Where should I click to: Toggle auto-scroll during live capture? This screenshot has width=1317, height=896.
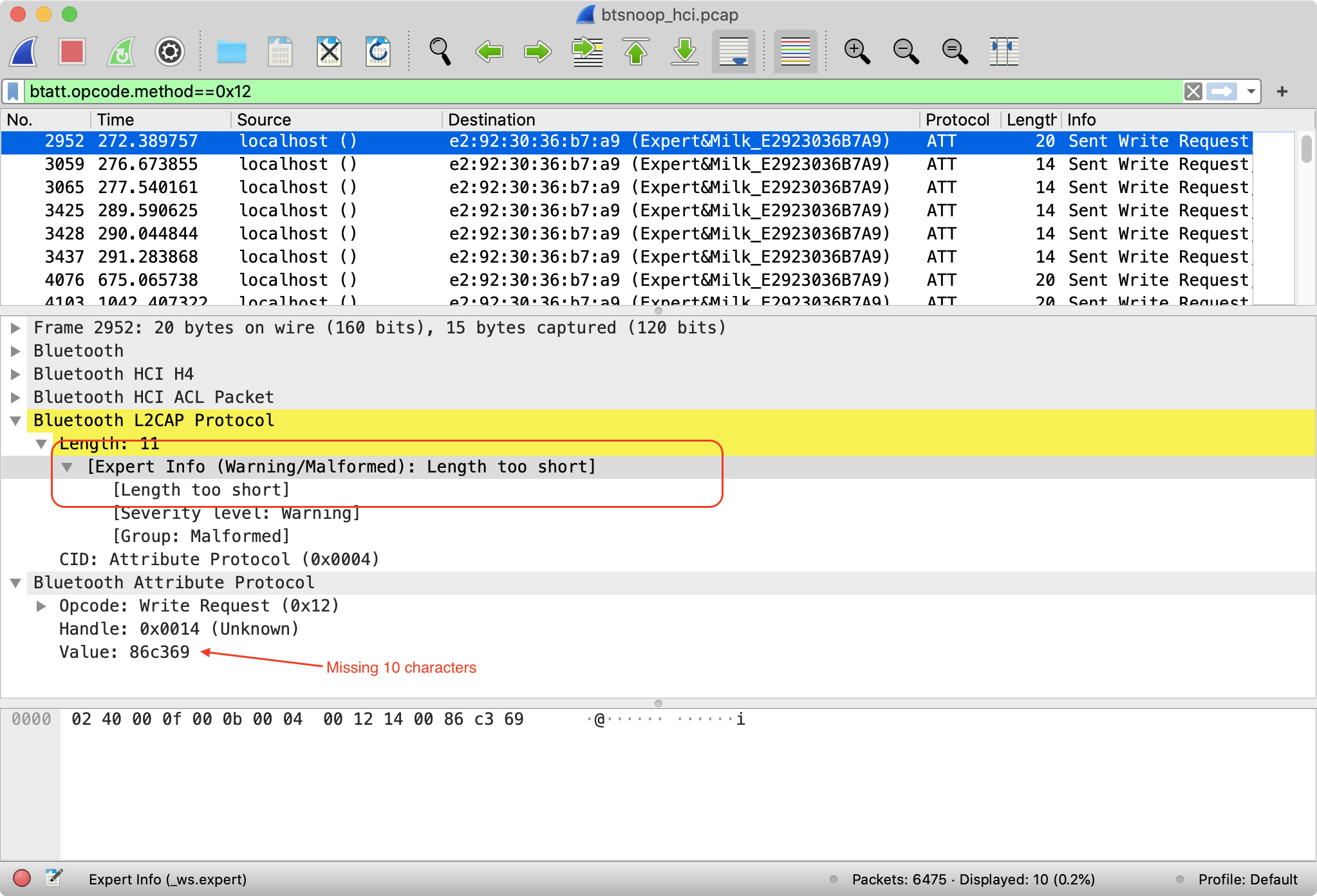pos(734,51)
